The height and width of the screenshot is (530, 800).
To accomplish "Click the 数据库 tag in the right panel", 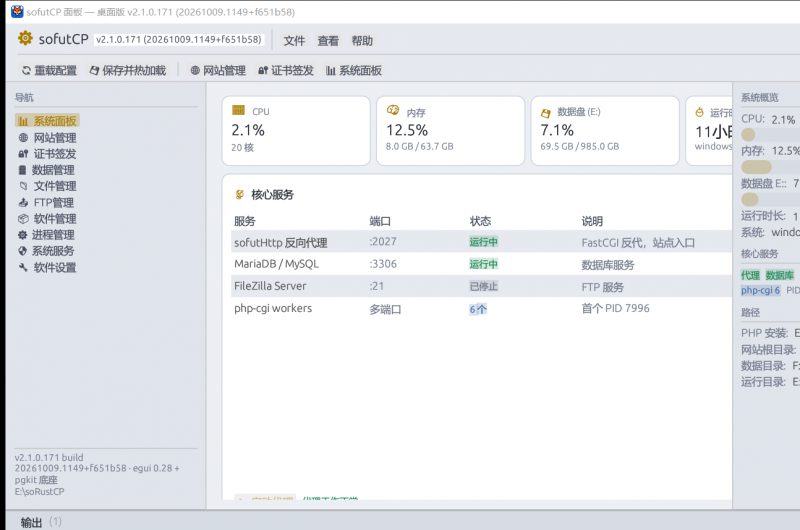I will tap(779, 275).
